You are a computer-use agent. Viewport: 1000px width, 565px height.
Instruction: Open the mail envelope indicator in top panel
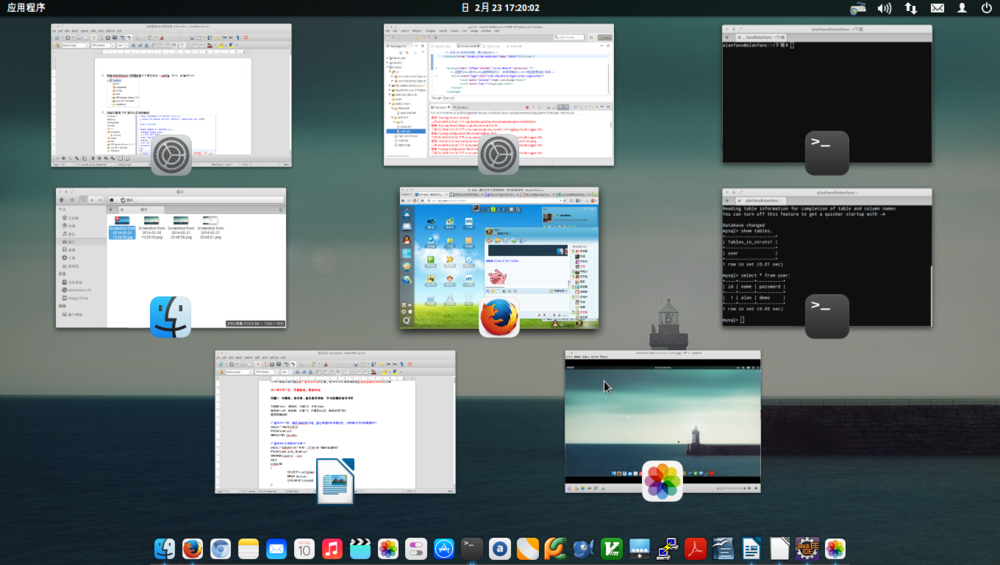(x=937, y=8)
